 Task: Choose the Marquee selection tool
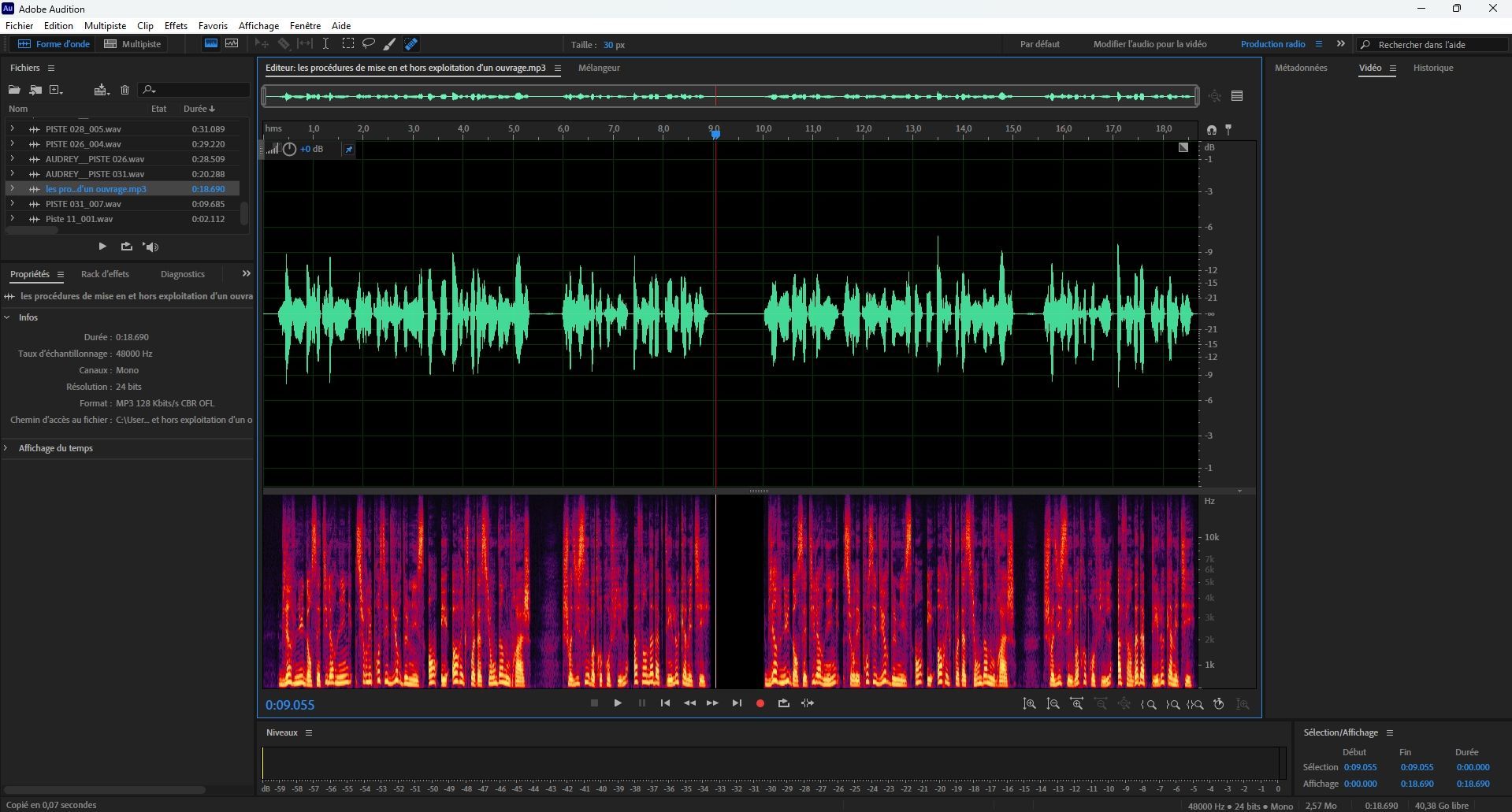point(347,44)
